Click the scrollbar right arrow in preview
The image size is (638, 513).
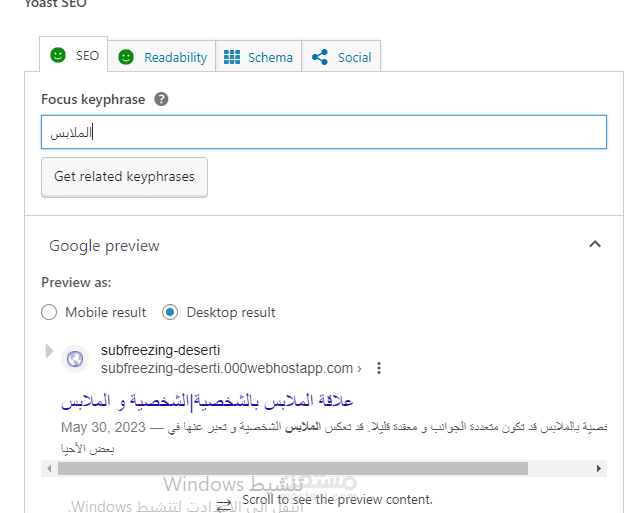pos(600,468)
